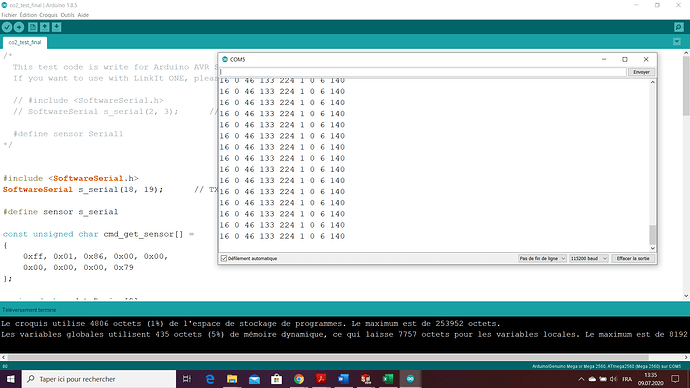Viewport: 690px width, 388px height.
Task: Select the co2_test_final tab
Action: click(x=25, y=43)
